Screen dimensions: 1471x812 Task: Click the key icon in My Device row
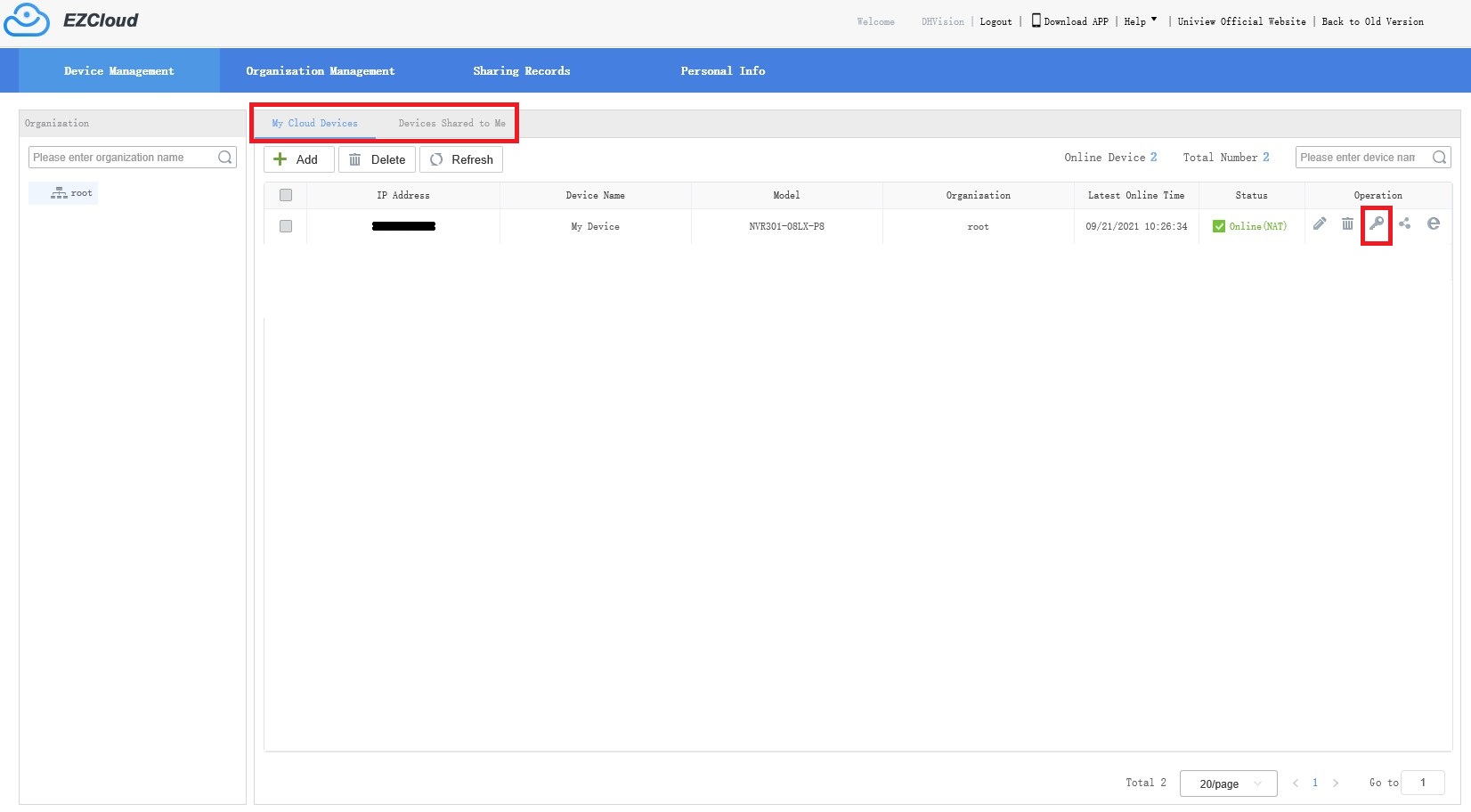(1377, 223)
